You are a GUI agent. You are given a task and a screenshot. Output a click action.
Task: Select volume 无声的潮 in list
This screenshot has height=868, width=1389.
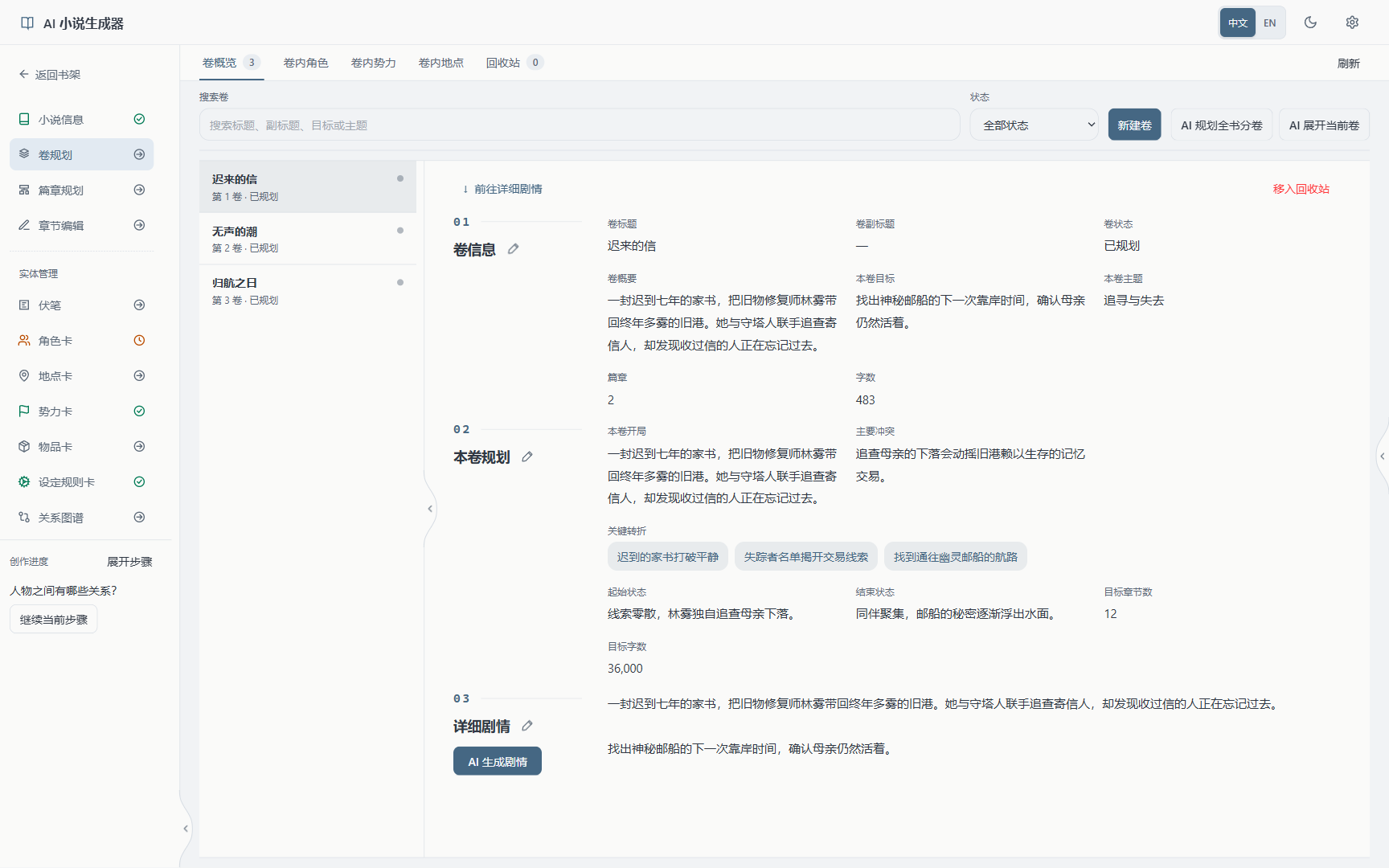(x=308, y=239)
